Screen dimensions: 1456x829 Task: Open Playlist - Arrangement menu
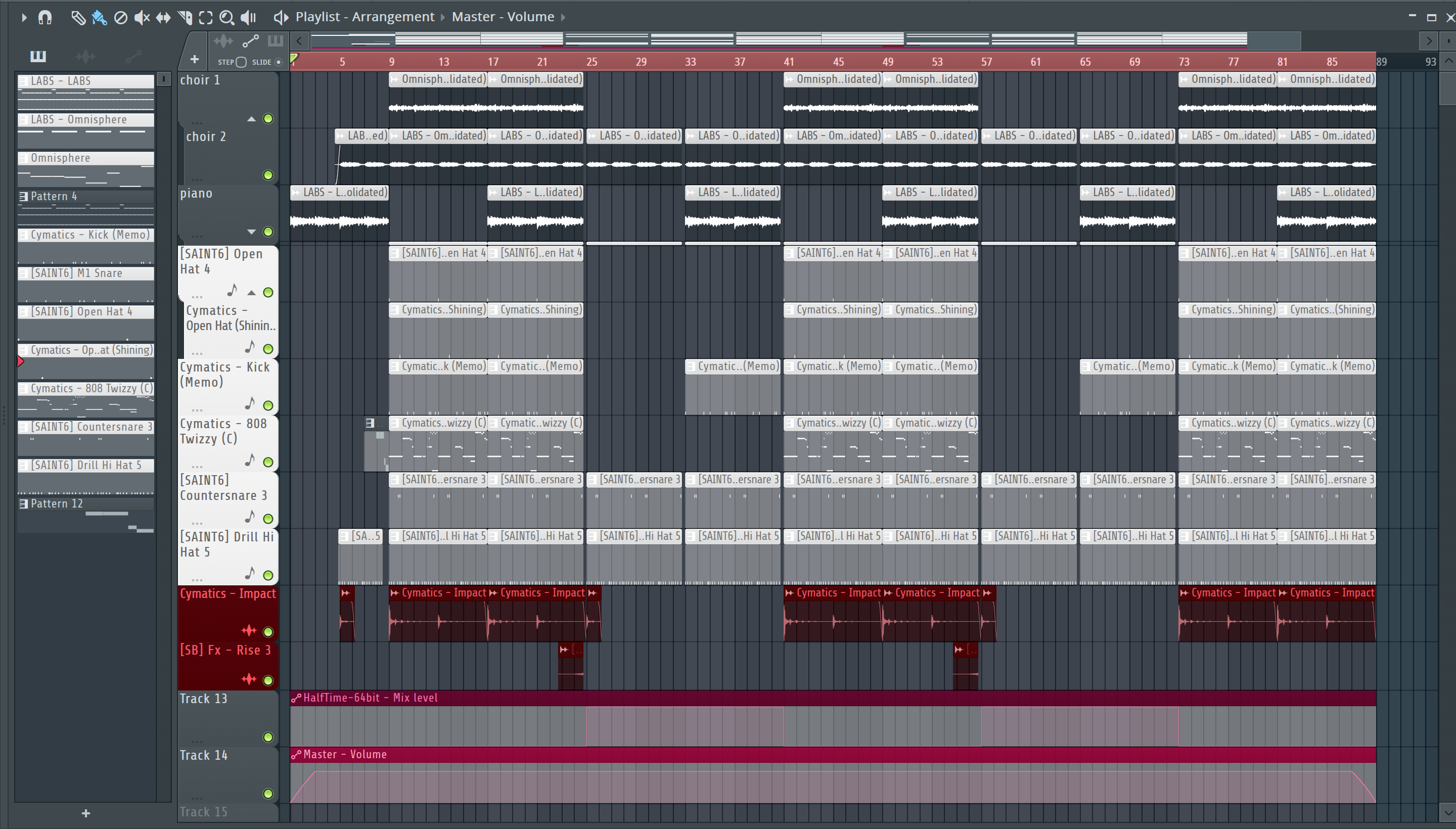click(x=365, y=17)
